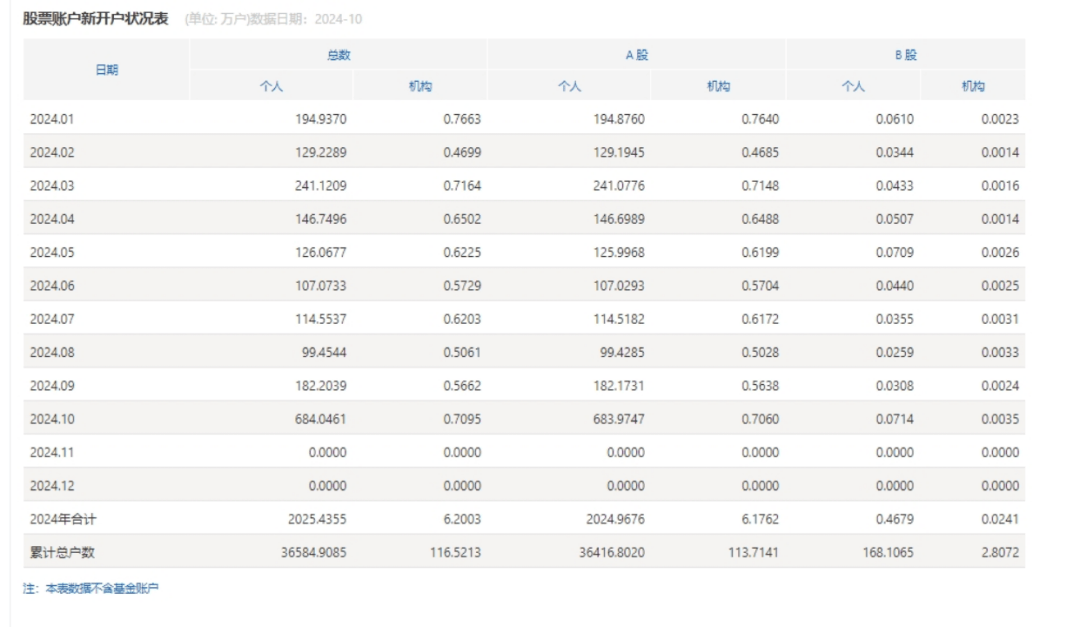The height and width of the screenshot is (627, 1080).
Task: Click the value 0.5704
Action: click(760, 285)
